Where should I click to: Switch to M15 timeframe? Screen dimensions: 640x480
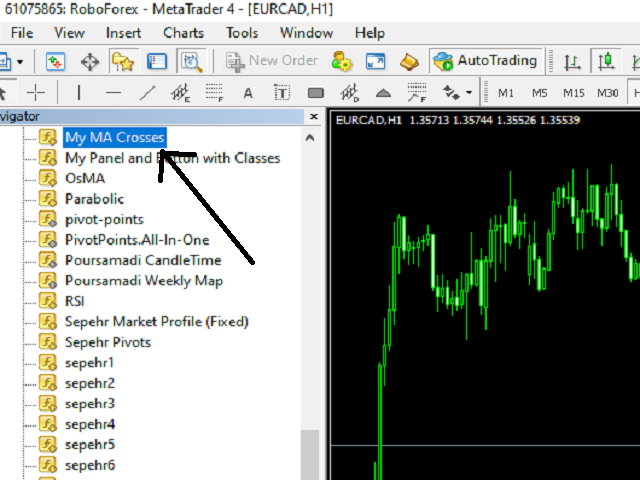[573, 93]
